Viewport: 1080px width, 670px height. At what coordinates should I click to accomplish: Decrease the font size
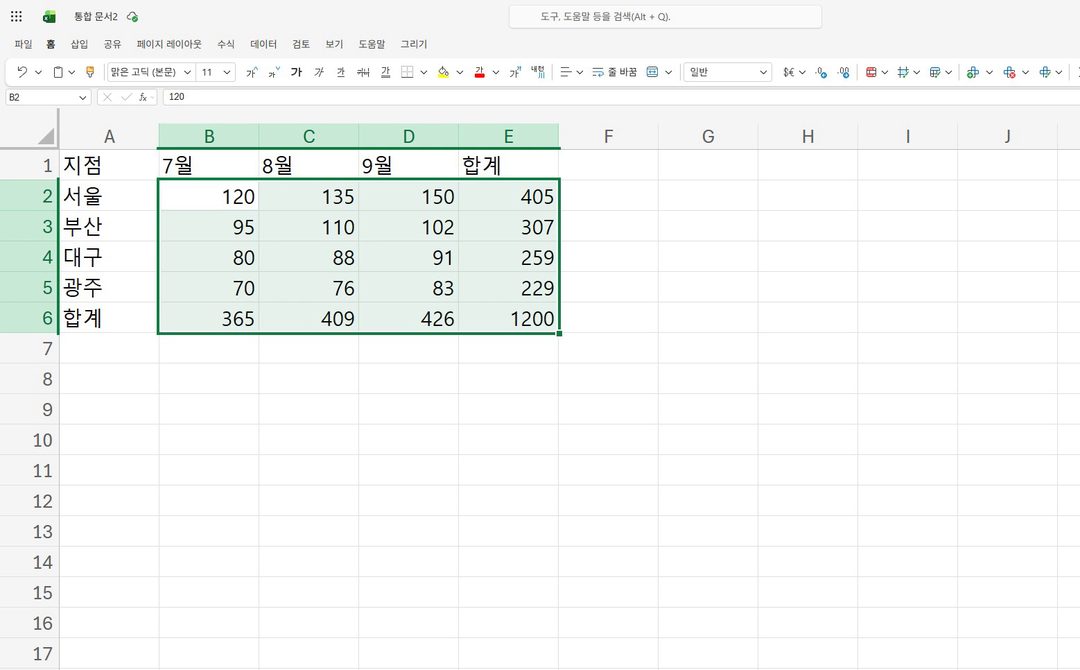click(274, 72)
